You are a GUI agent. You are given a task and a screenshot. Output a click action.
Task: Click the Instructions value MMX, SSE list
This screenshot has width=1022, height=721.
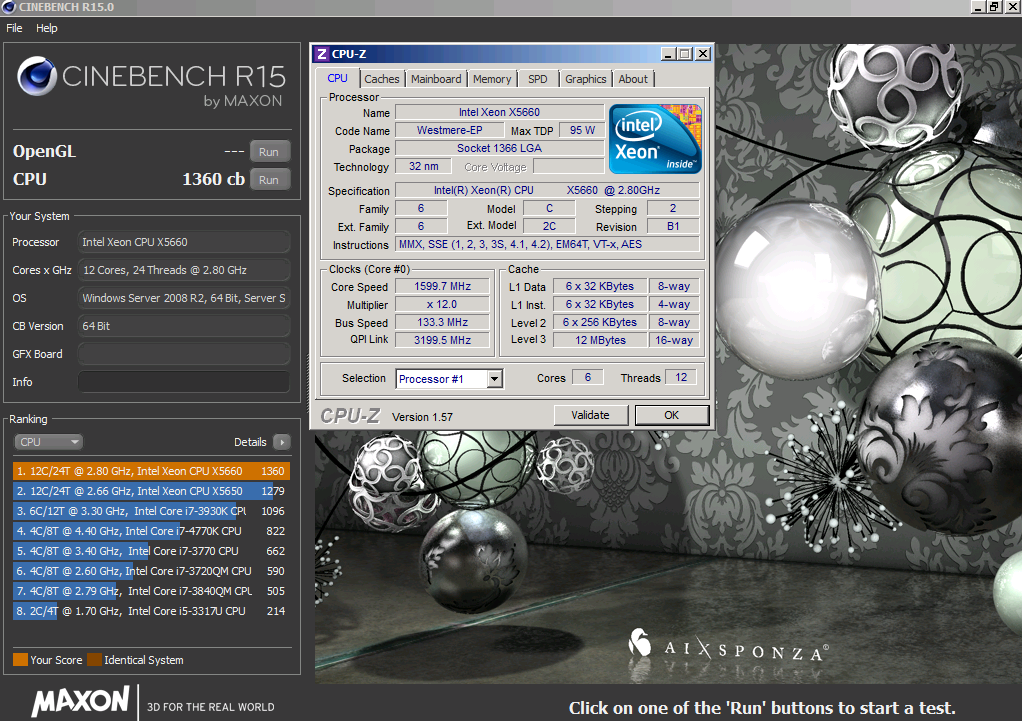(548, 244)
